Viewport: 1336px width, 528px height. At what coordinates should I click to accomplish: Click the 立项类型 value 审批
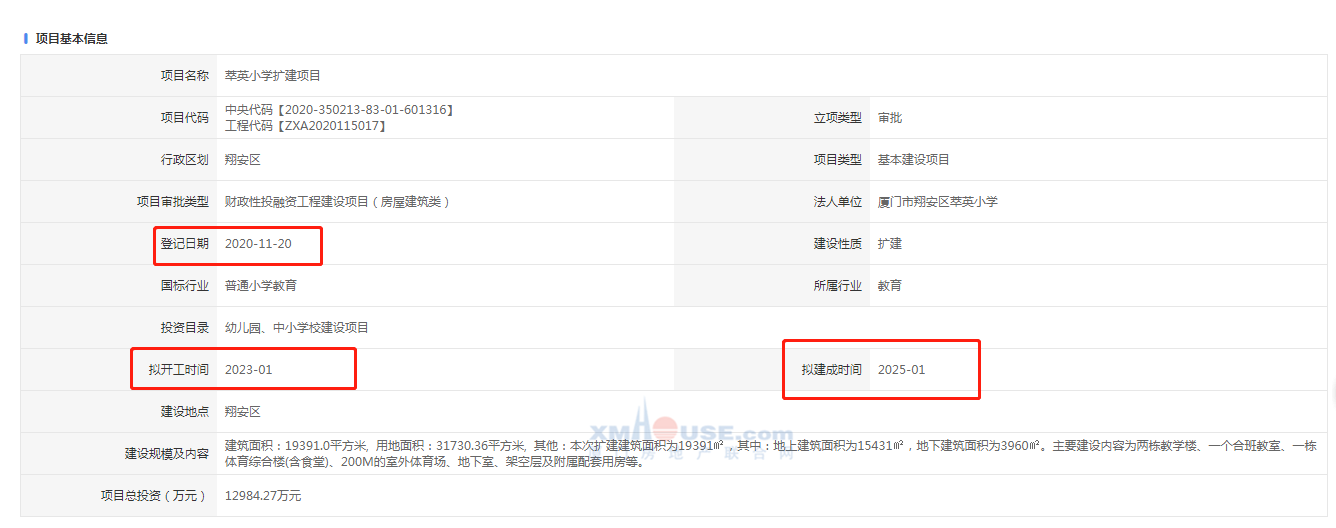click(889, 118)
